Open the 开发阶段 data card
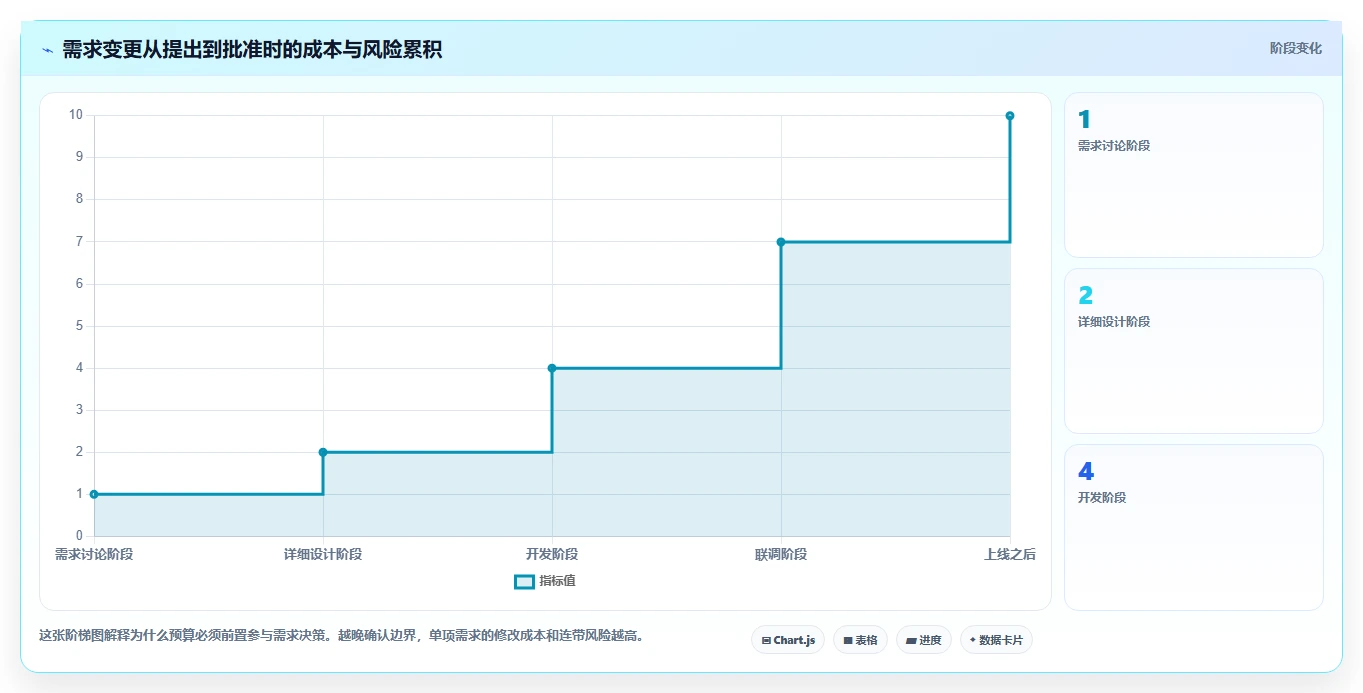 click(x=1194, y=527)
